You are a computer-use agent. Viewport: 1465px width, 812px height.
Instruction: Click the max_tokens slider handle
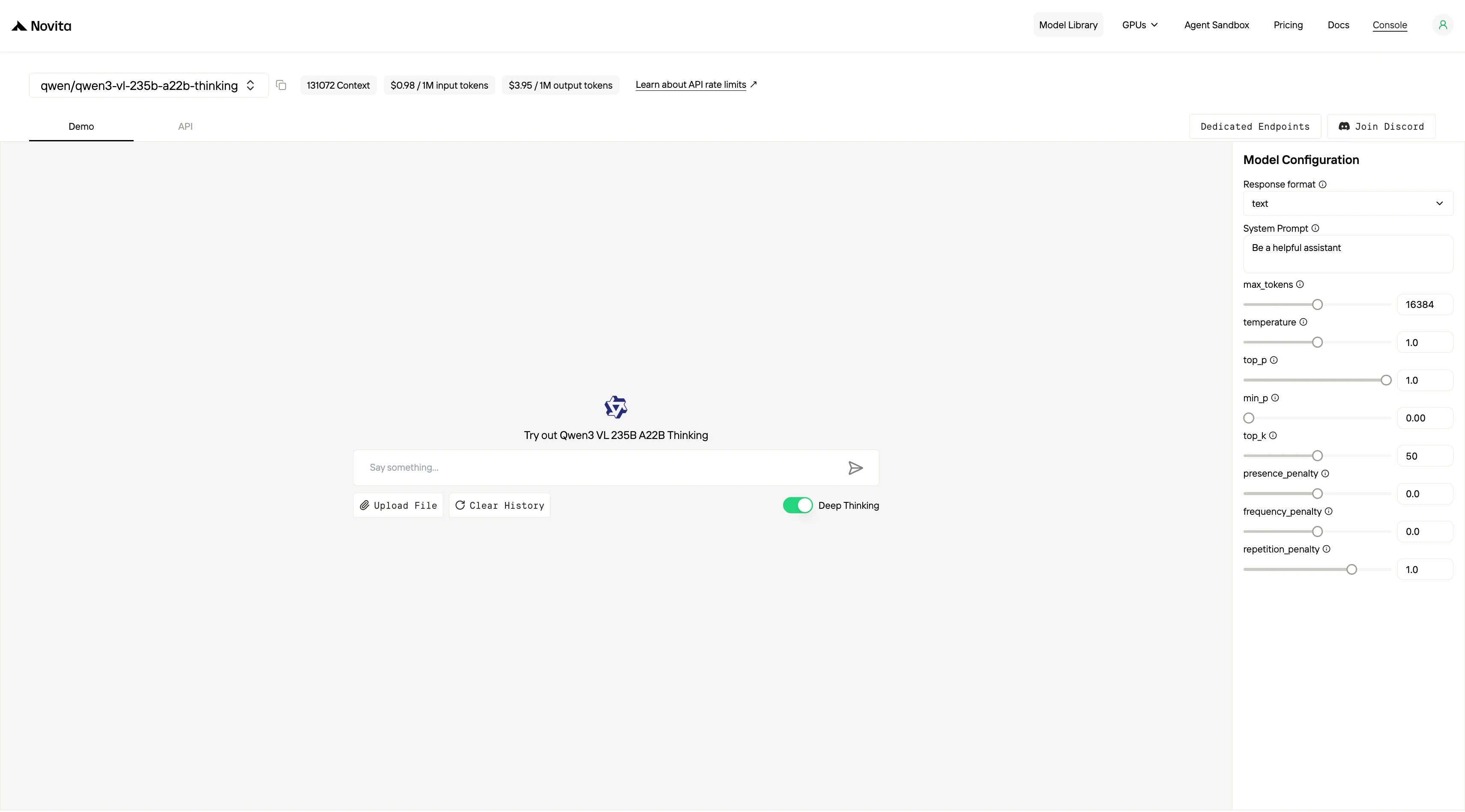click(1317, 305)
